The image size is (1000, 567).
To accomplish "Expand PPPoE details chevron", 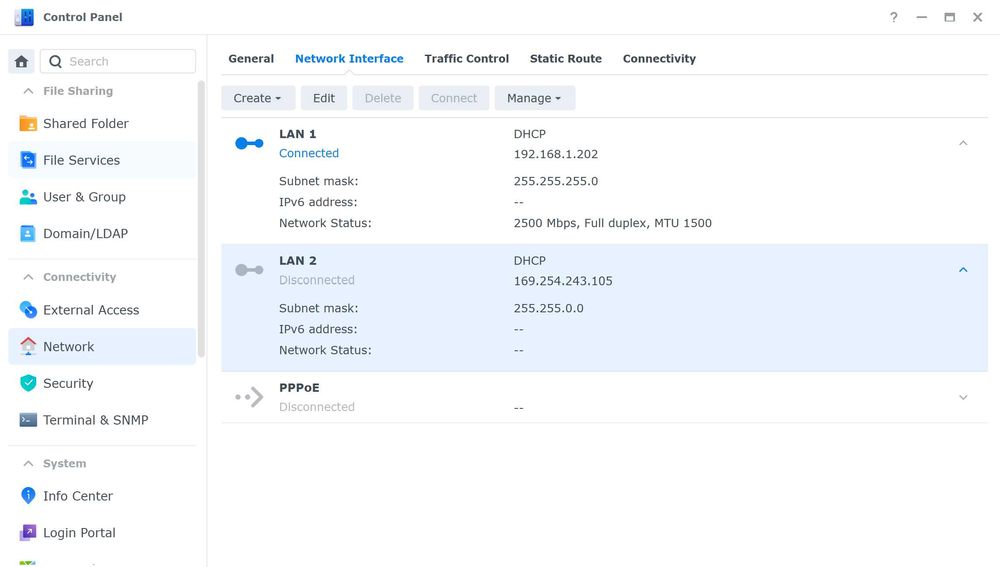I will coord(963,397).
